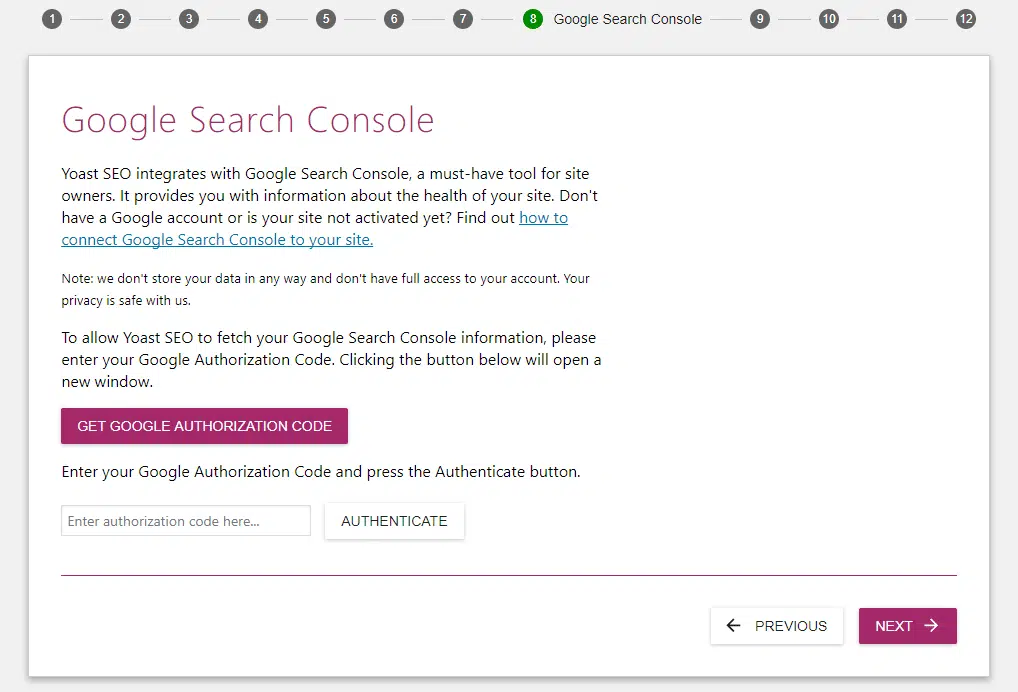The image size is (1018, 692).
Task: Continue with the Next button
Action: point(908,626)
